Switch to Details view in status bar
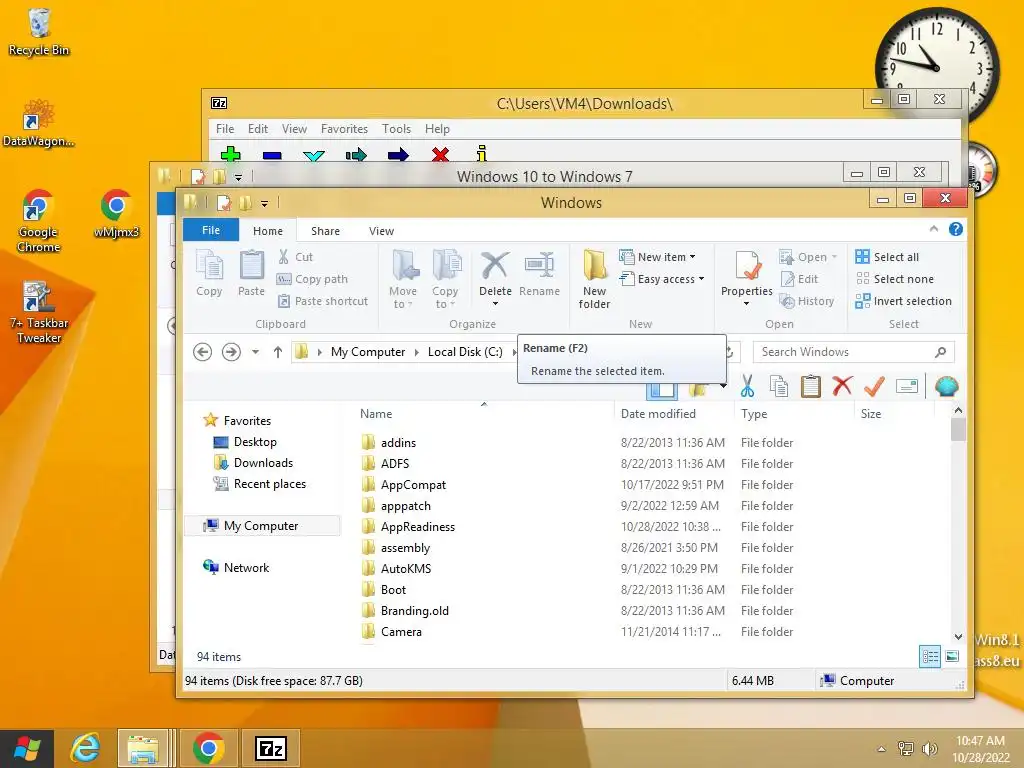The width and height of the screenshot is (1024, 768). [930, 656]
